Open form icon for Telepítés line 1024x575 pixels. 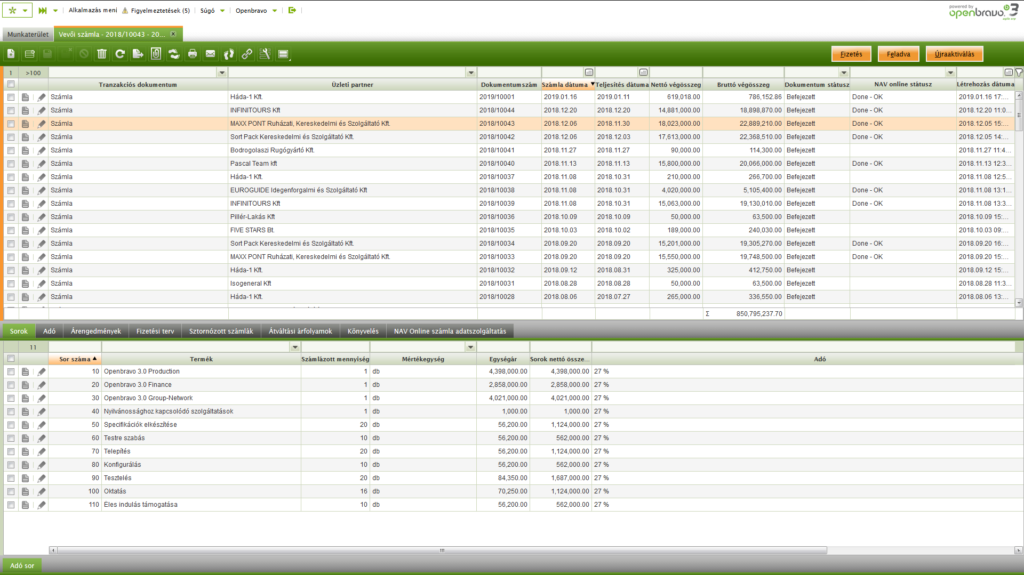click(25, 452)
